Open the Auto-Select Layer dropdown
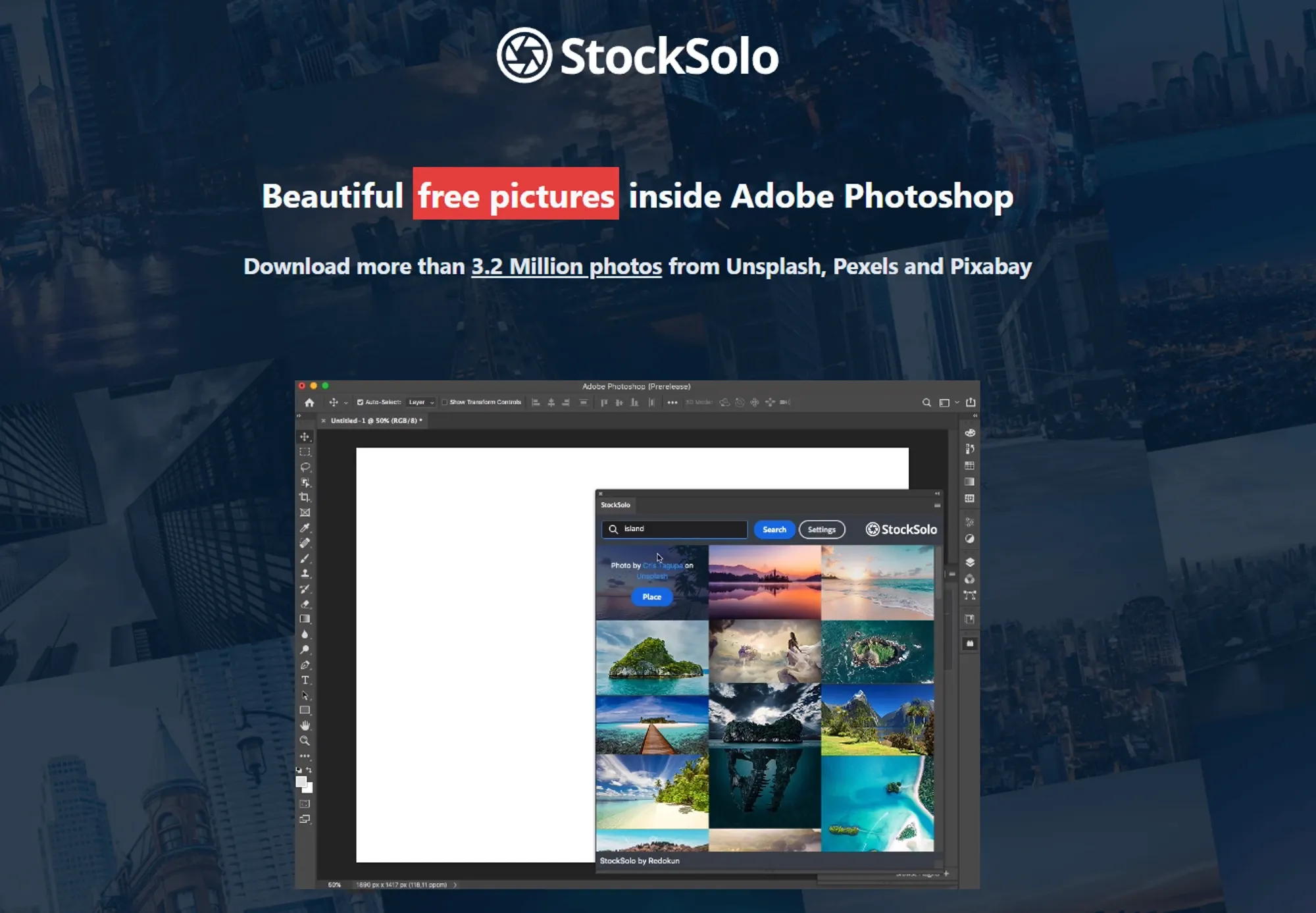The width and height of the screenshot is (1316, 913). [421, 402]
